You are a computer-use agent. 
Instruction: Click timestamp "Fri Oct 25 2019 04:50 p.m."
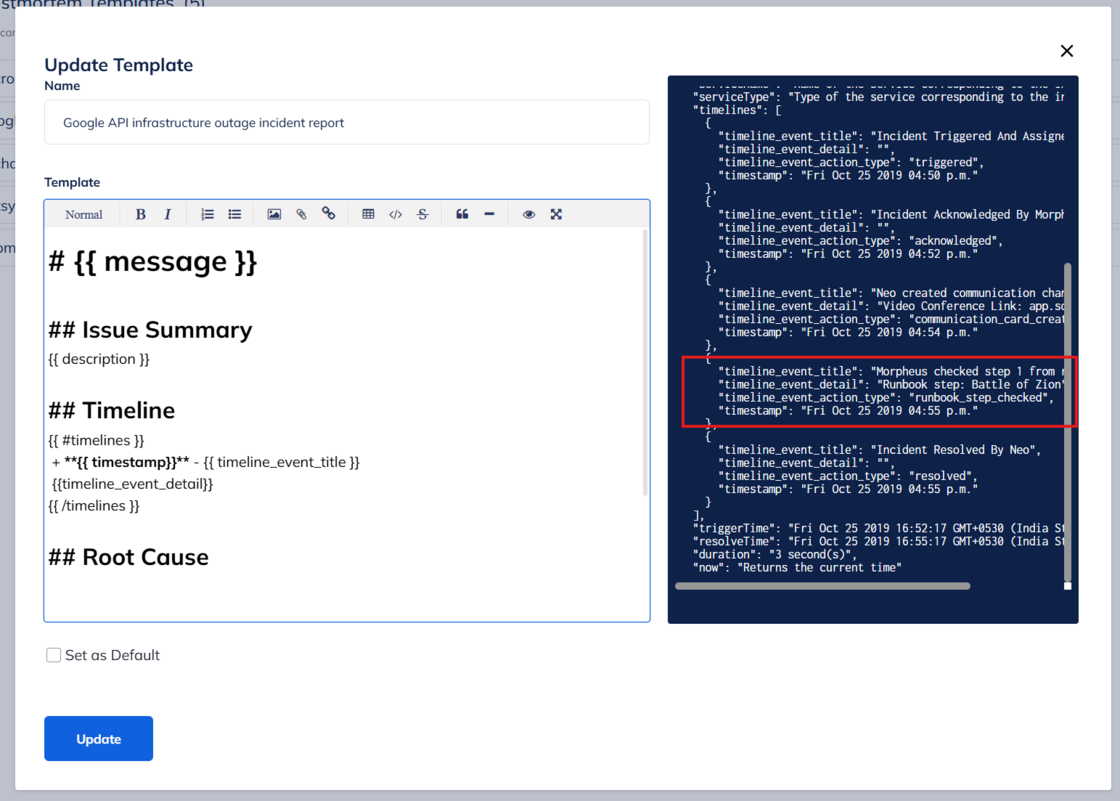tap(848, 175)
